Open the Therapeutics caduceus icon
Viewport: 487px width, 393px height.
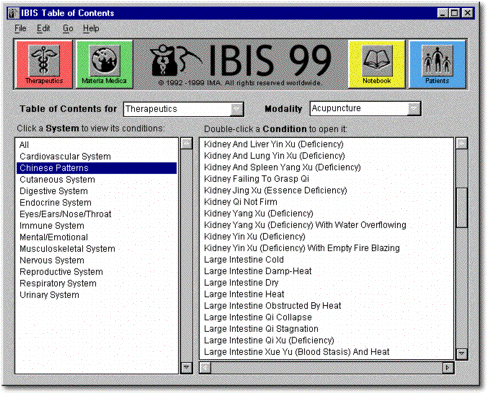[43, 64]
